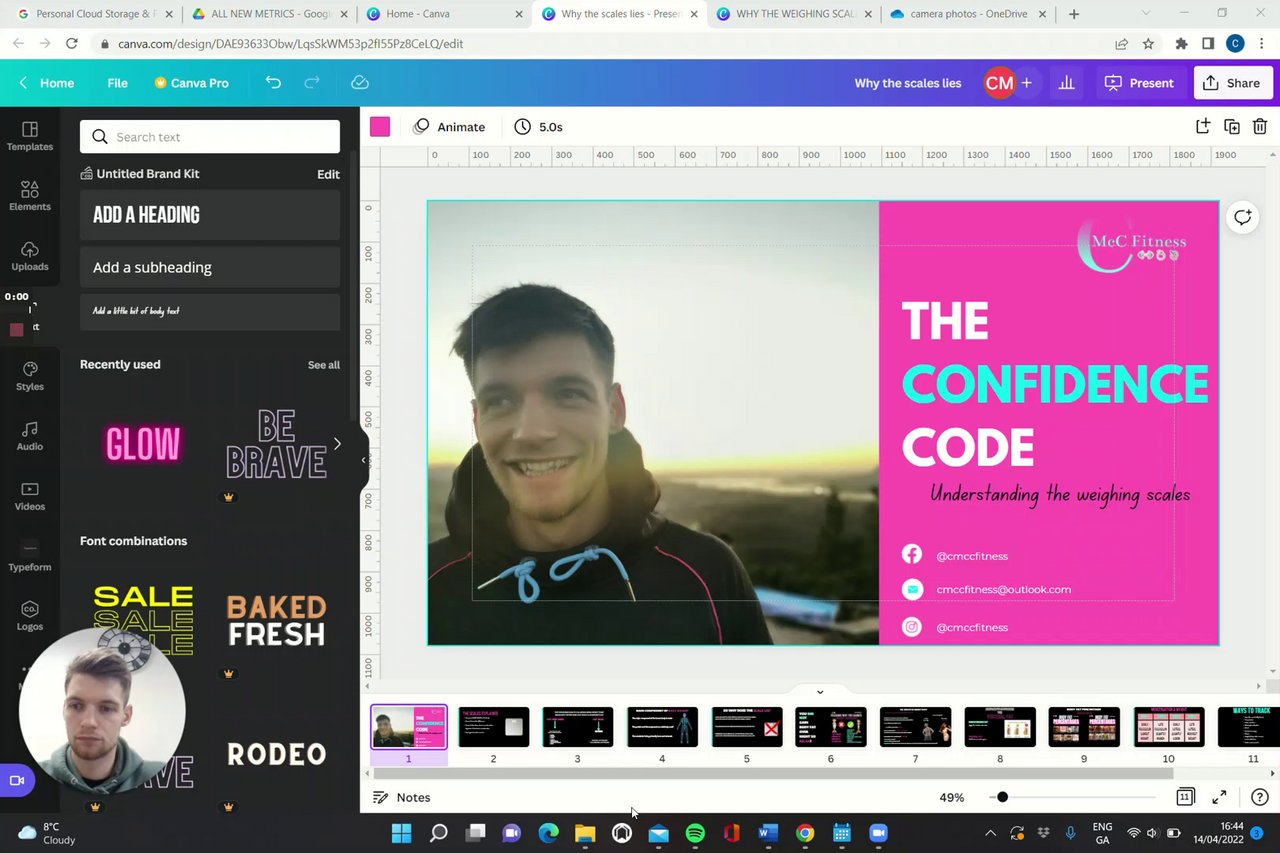The width and height of the screenshot is (1280, 853).
Task: Open a new browser tab
Action: 1074,14
